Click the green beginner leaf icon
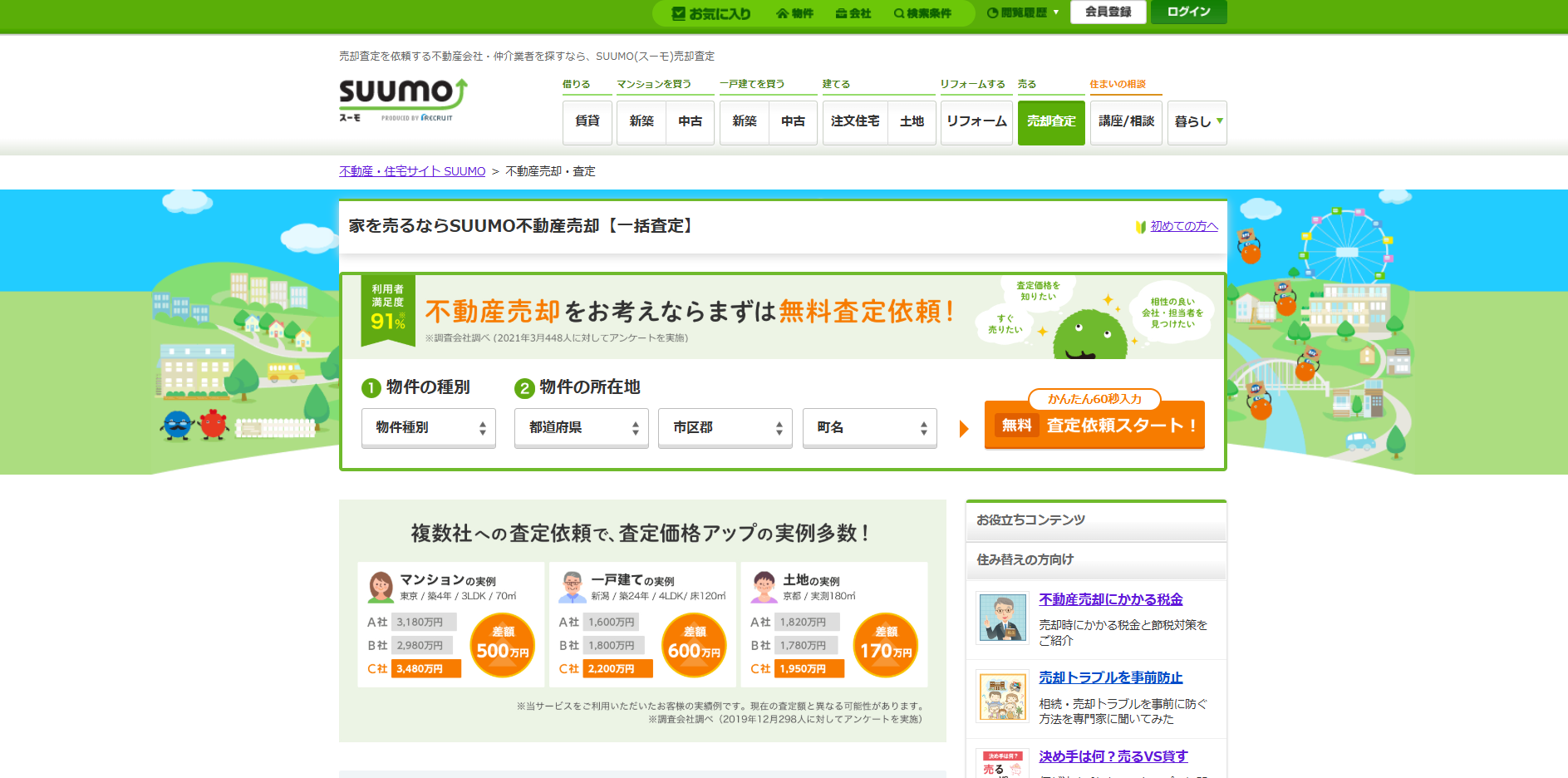 tap(1141, 227)
